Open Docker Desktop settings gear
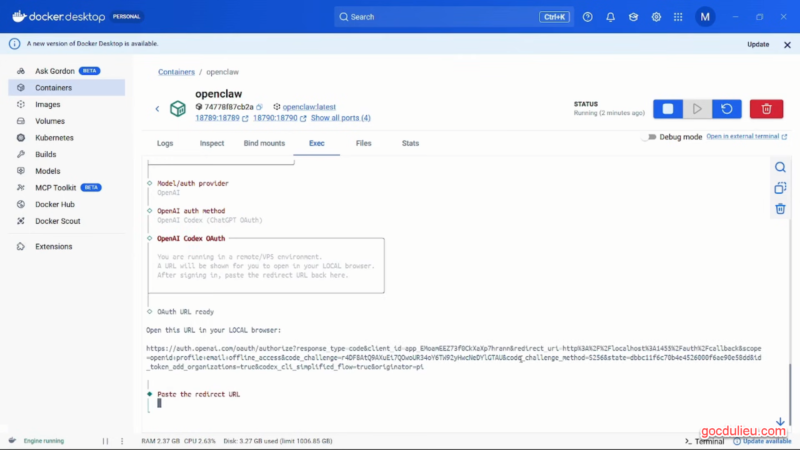Viewport: 800px width, 450px height. [657, 17]
